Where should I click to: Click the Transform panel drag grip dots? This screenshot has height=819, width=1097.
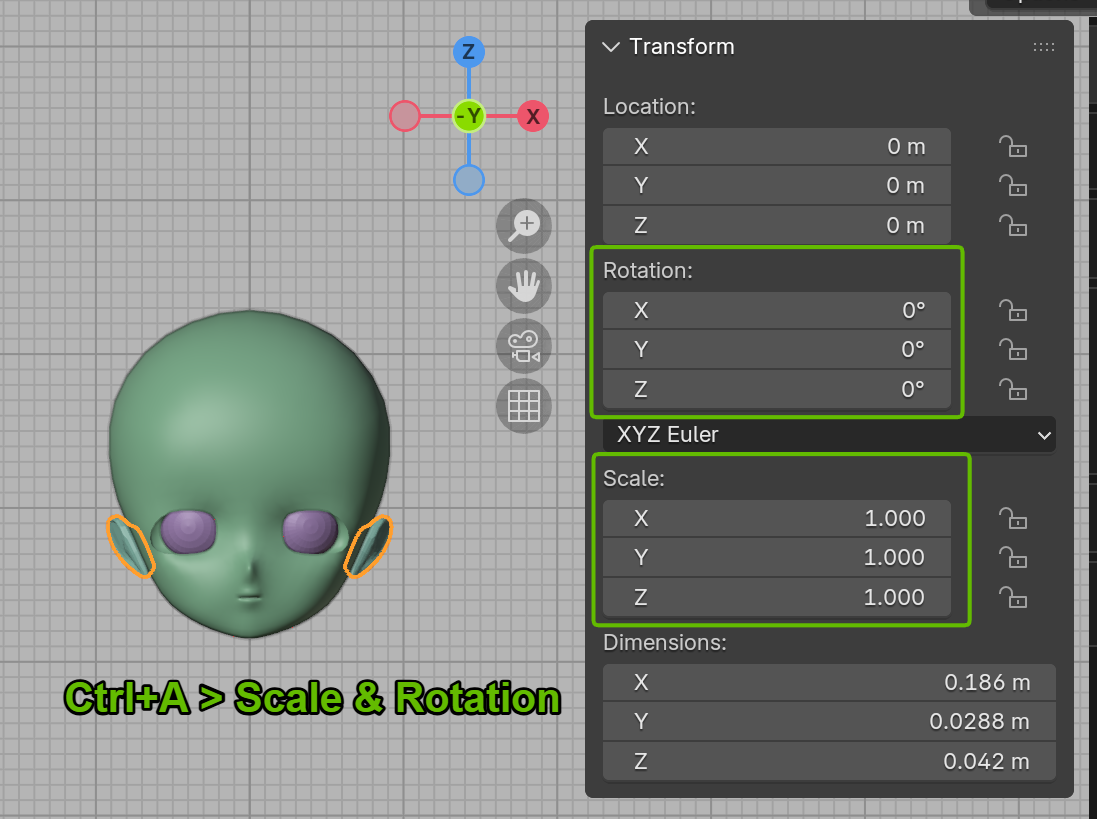[1043, 47]
